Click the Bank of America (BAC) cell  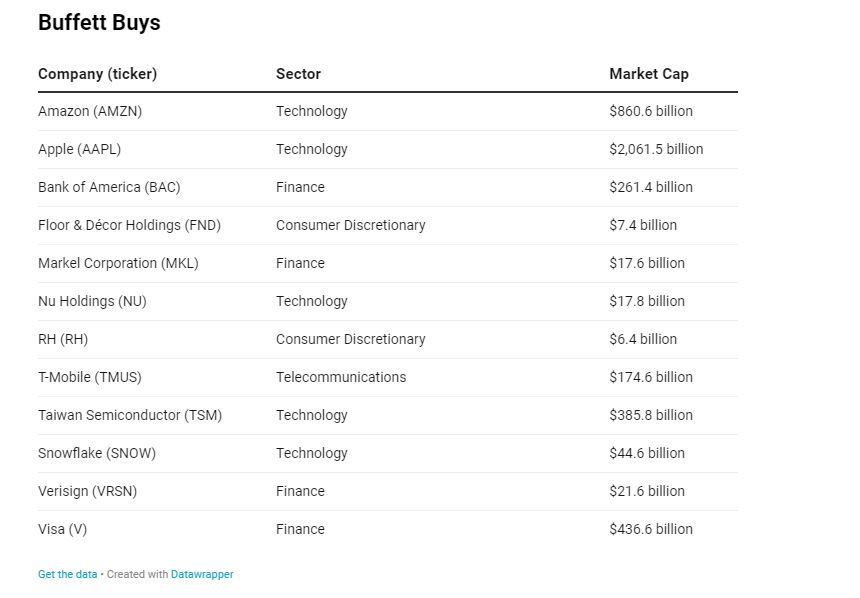[109, 188]
